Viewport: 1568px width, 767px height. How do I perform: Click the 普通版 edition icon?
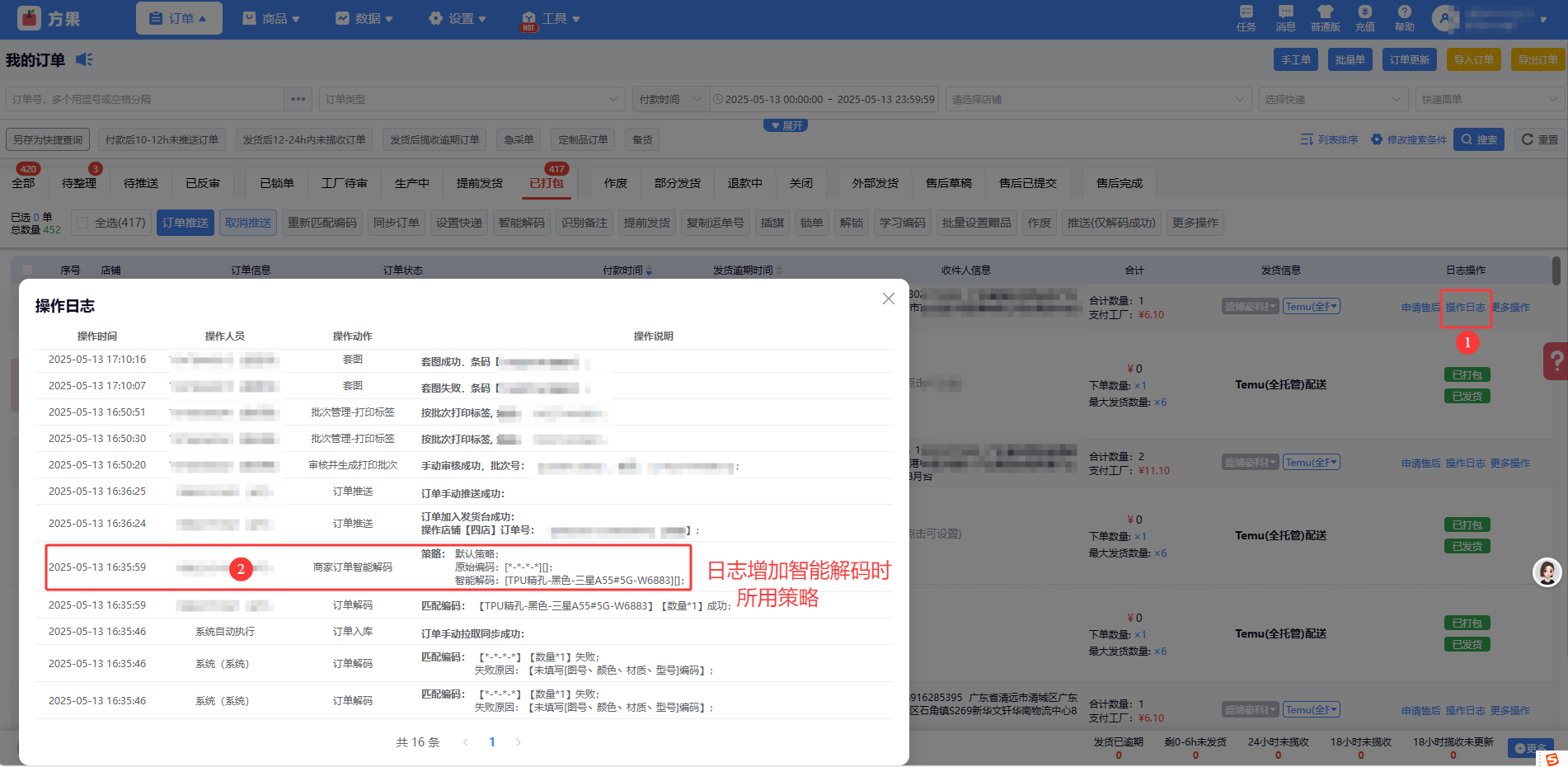point(1325,18)
